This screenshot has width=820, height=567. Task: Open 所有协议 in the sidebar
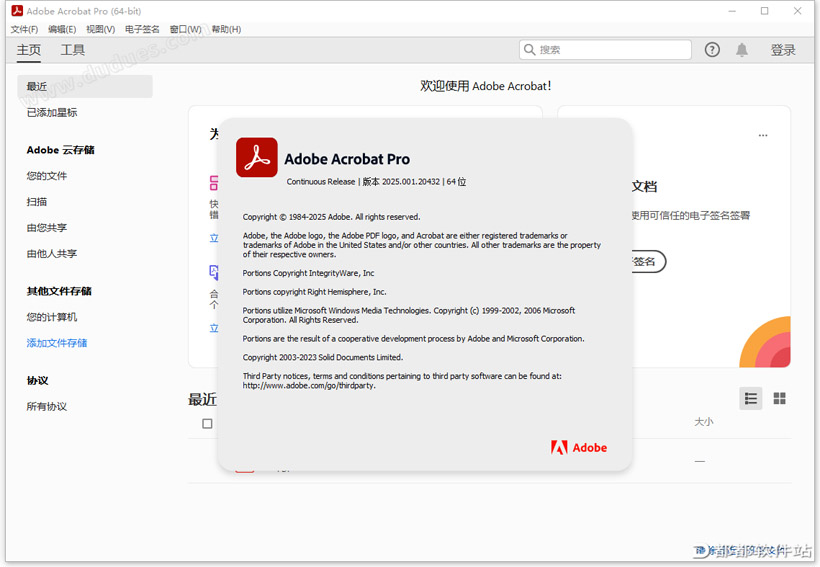[47, 406]
